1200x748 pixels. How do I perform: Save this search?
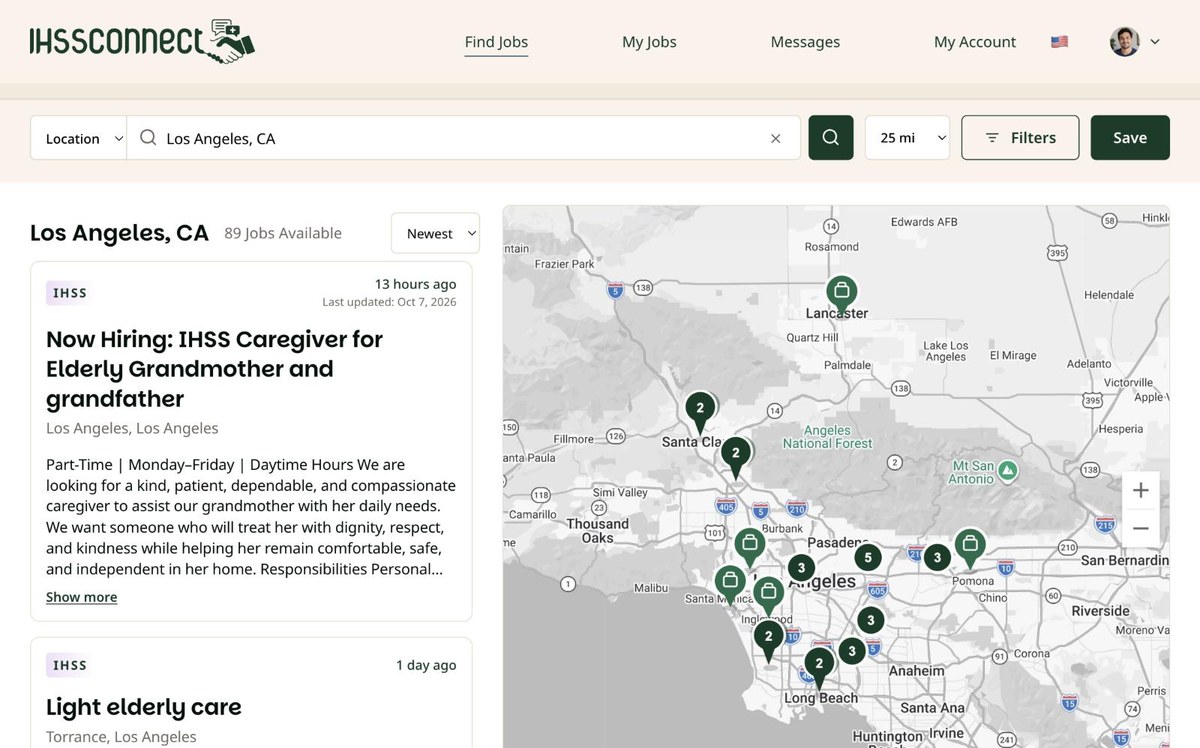pyautogui.click(x=1130, y=138)
